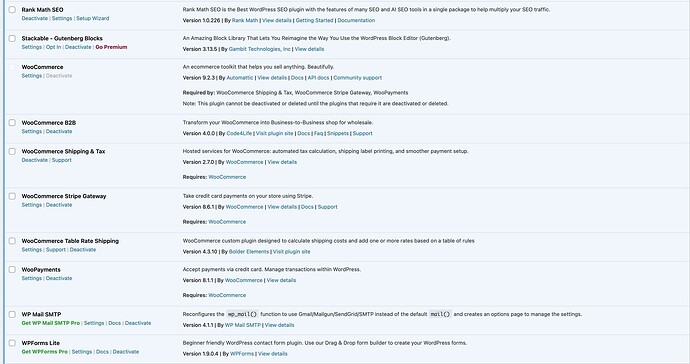Click Get WPForms Pro link
This screenshot has width=690, height=364.
(x=44, y=352)
